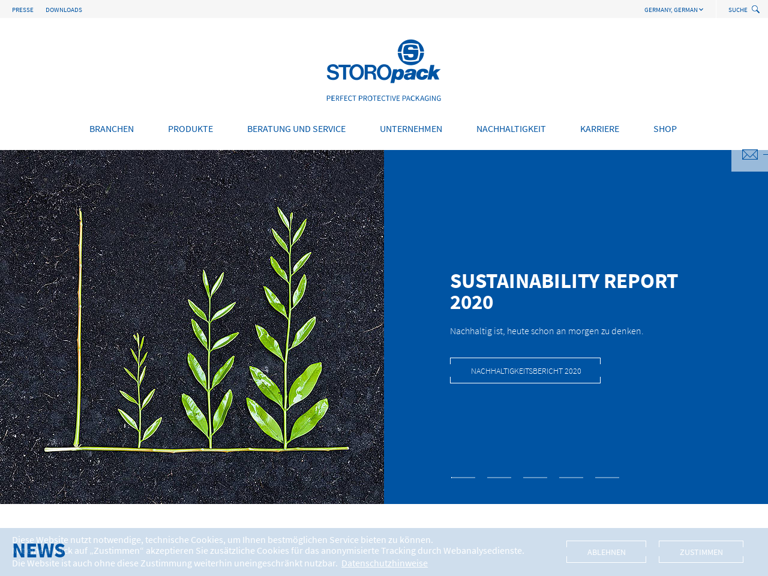Click the Nachhaltigkeitsbericht 2020 button

525,371
